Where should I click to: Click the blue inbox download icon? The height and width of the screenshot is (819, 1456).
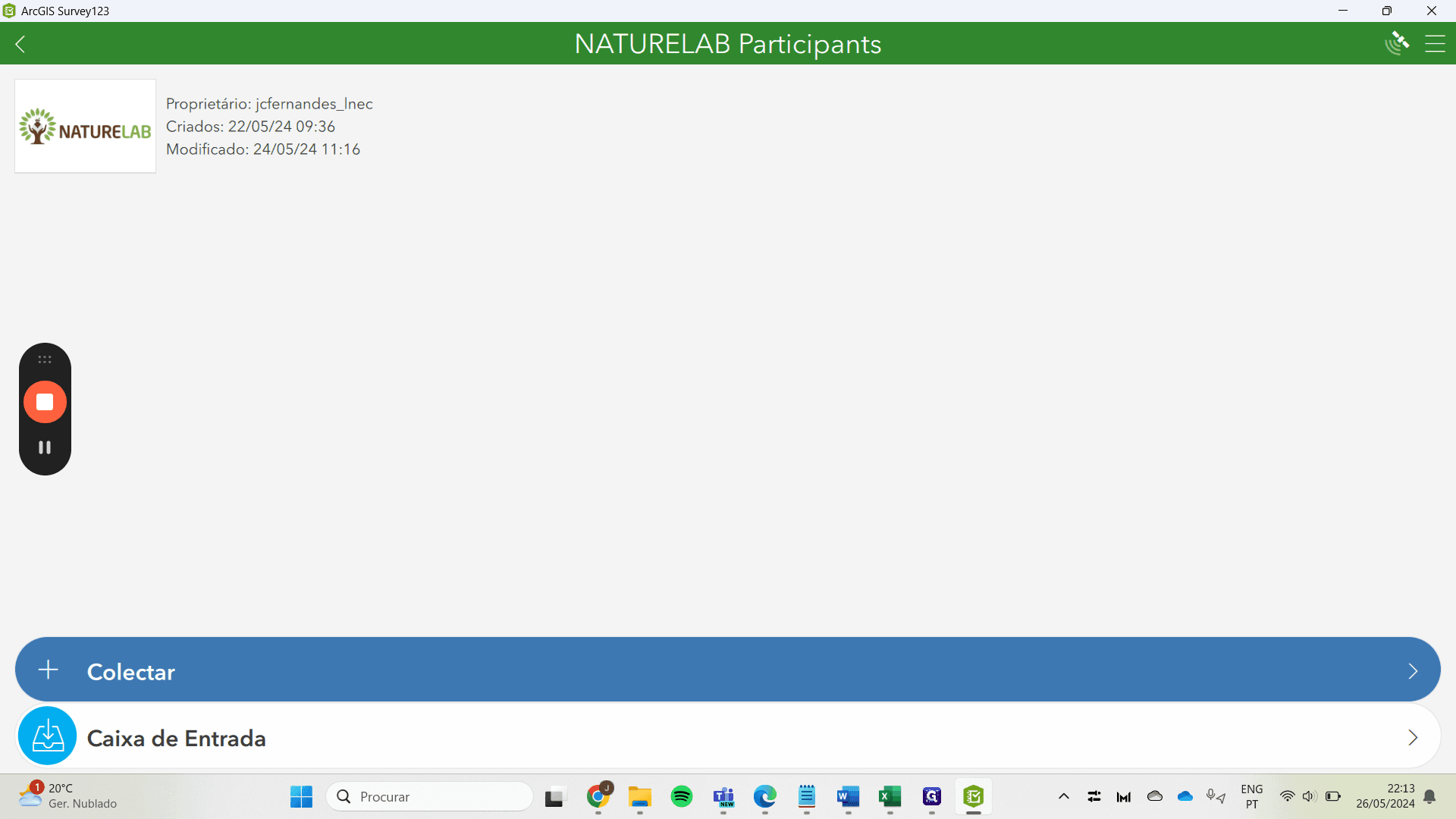click(48, 736)
